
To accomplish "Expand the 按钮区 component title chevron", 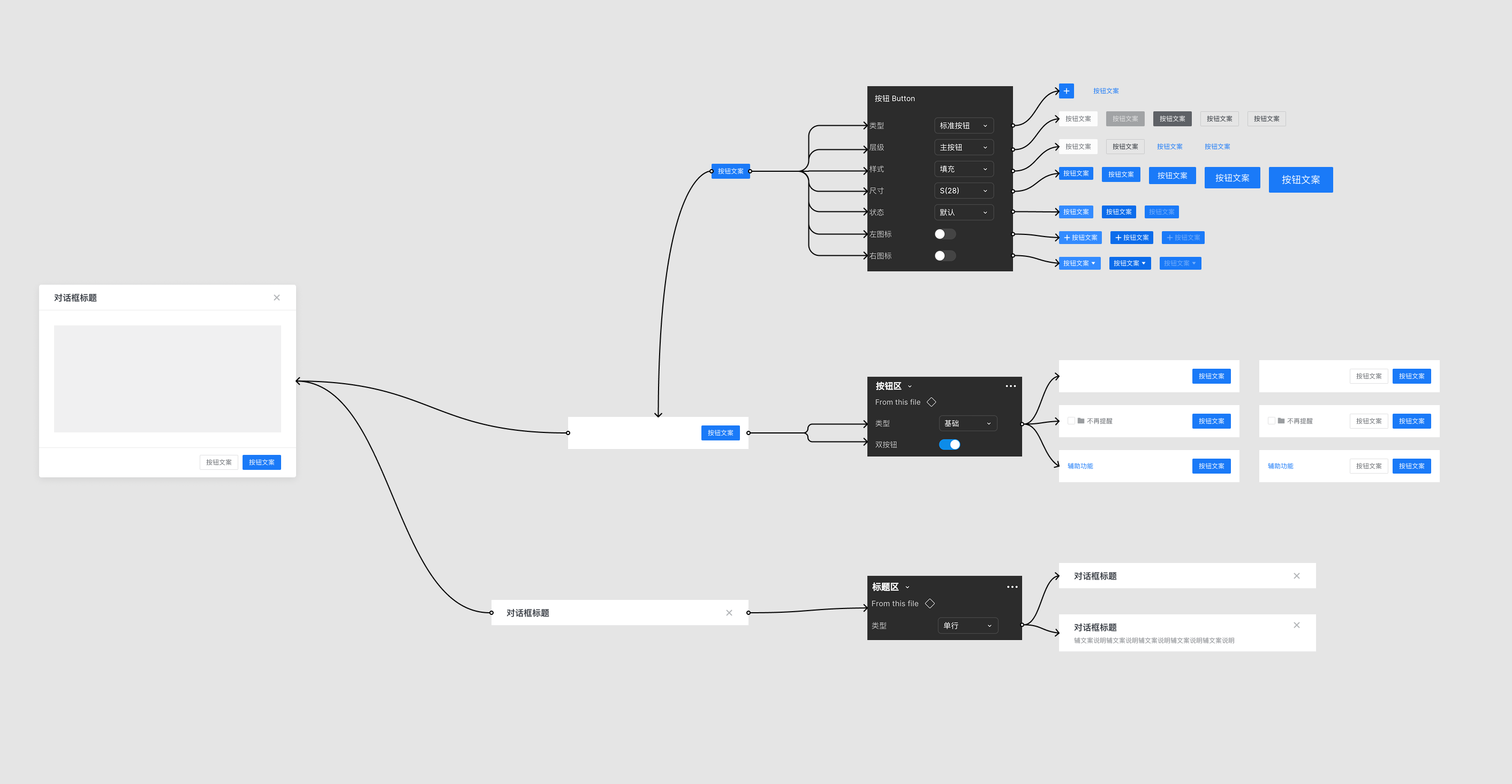I will coord(910,386).
